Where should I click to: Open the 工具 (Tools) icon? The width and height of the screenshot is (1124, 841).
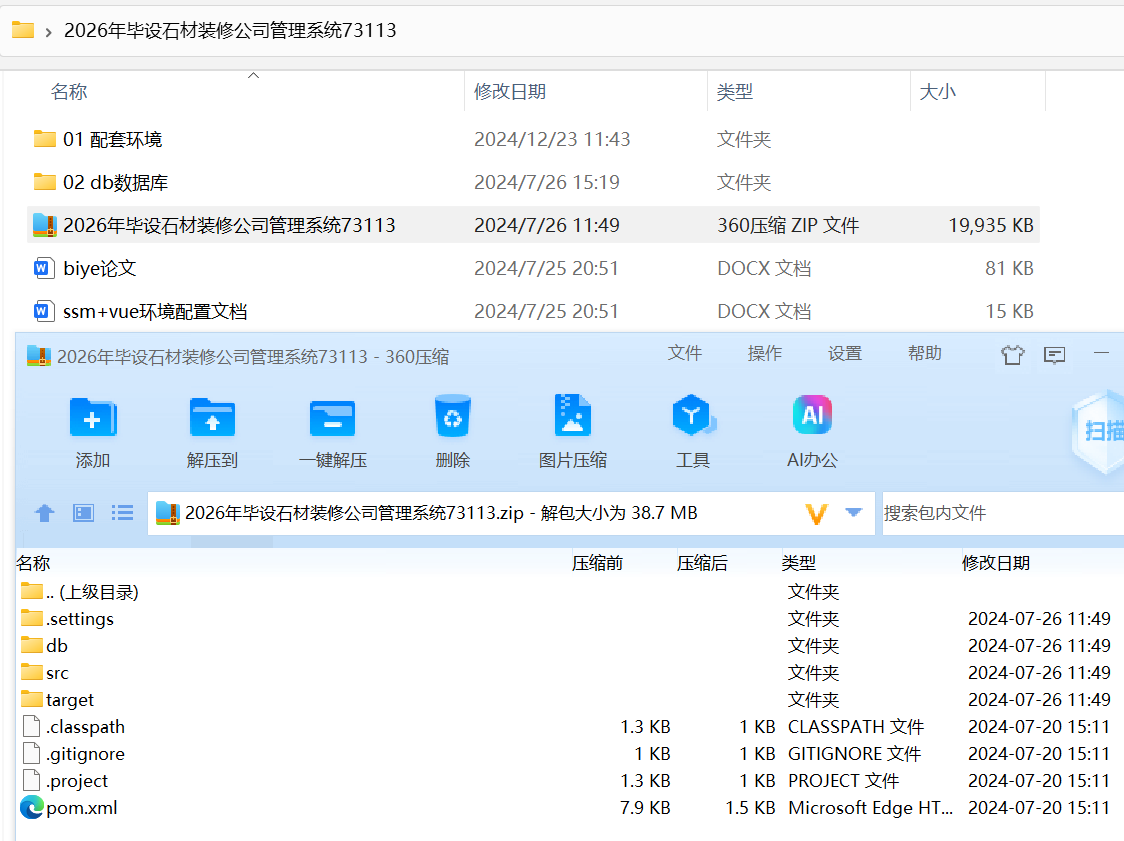tap(693, 415)
